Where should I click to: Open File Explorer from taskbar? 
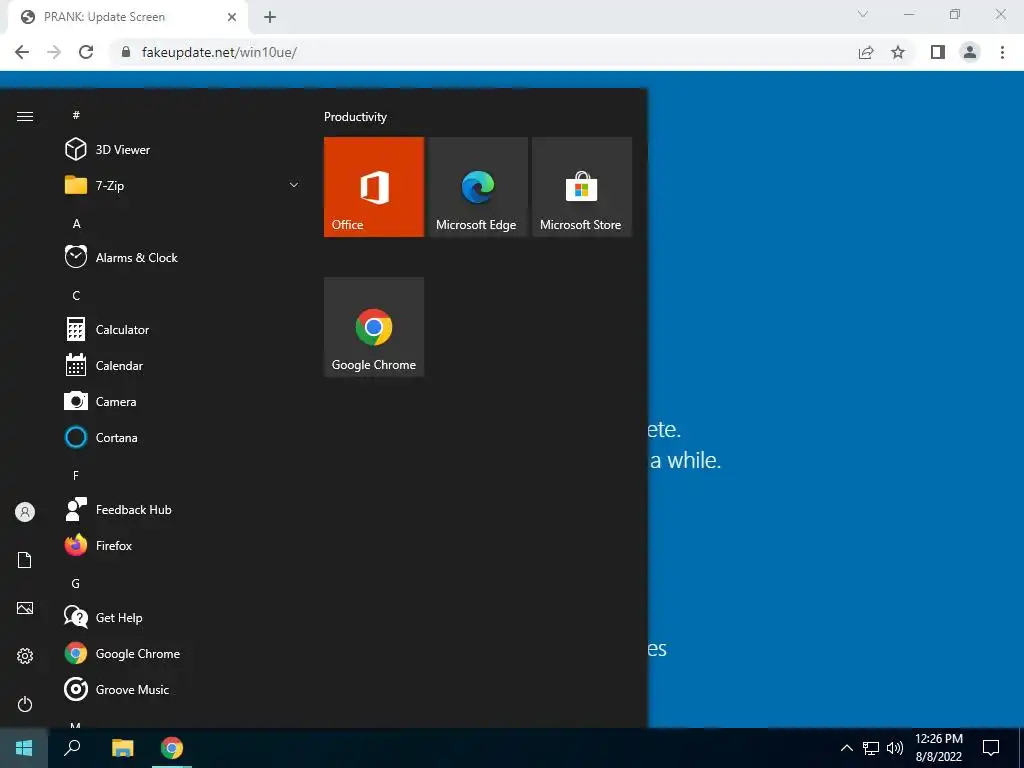point(123,748)
